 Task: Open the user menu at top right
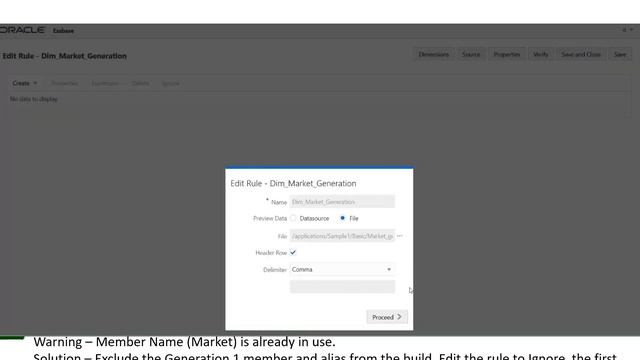tap(627, 30)
